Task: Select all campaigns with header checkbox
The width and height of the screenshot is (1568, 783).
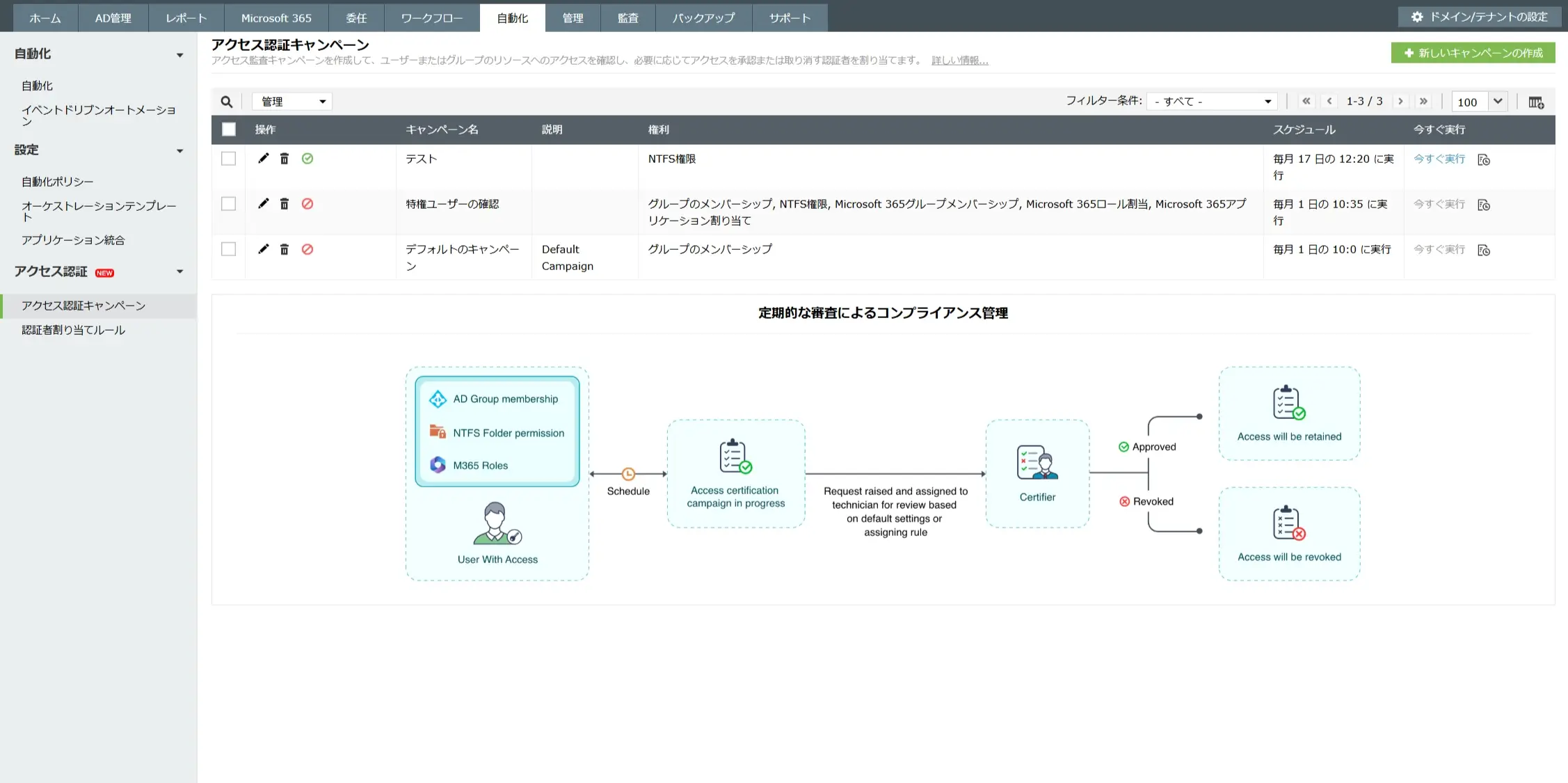Action: click(229, 129)
